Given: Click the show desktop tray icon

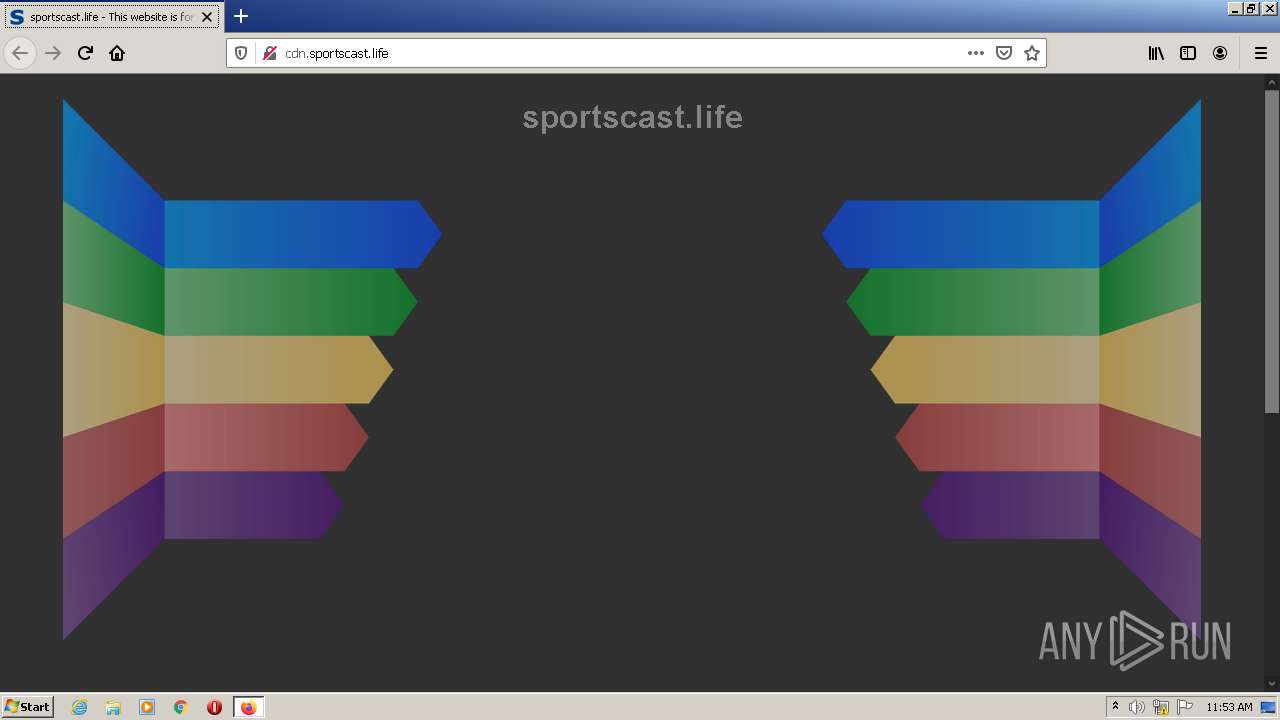Looking at the screenshot, I should [x=1268, y=707].
